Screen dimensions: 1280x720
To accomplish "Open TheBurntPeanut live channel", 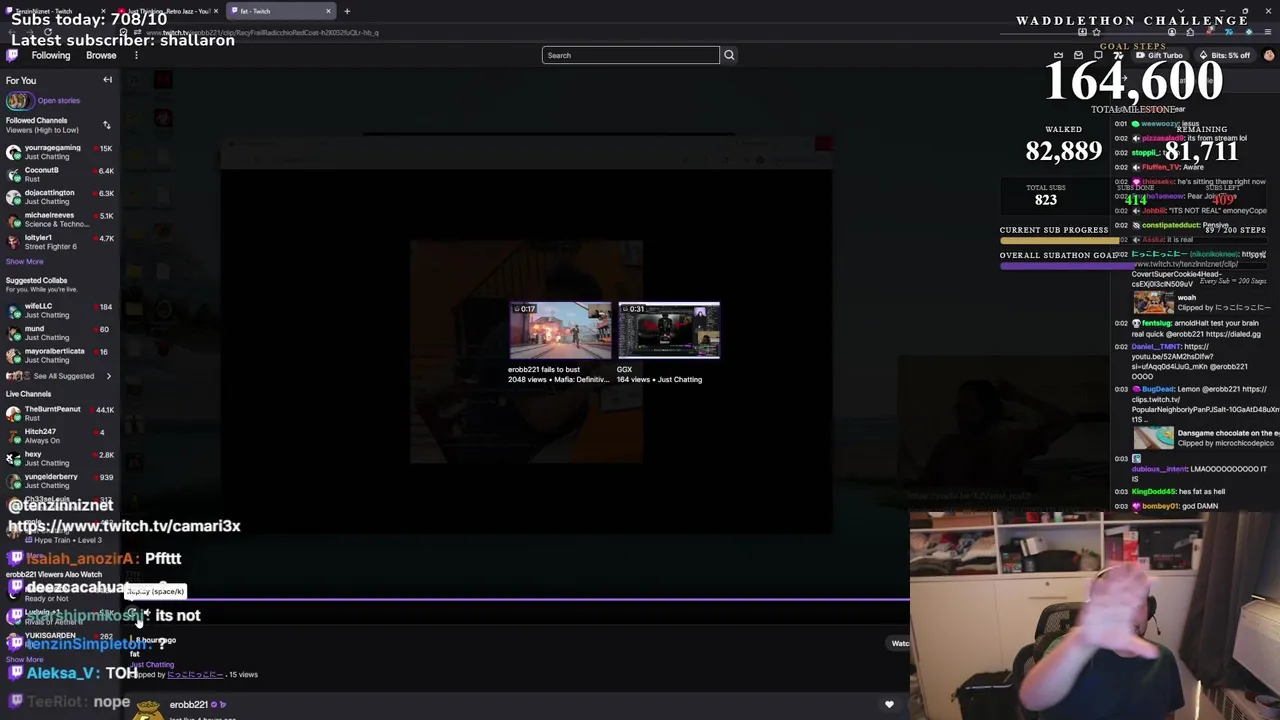I will [60, 413].
